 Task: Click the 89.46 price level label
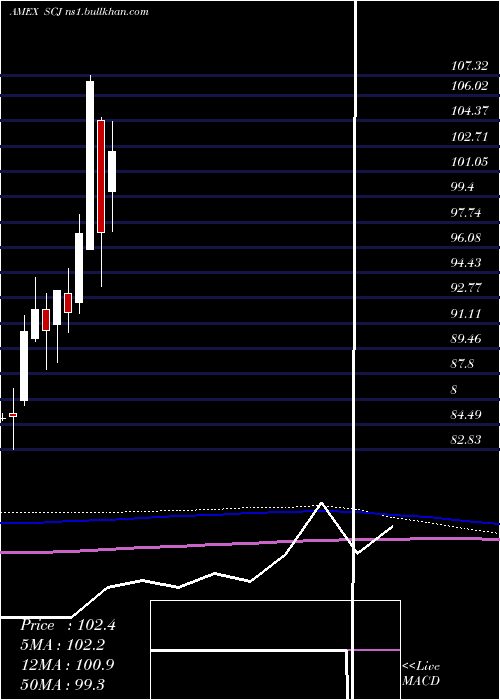[x=466, y=339]
